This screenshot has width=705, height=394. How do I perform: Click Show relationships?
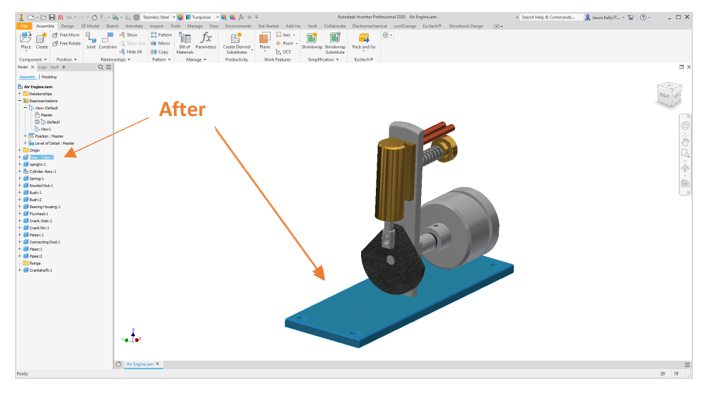(128, 35)
